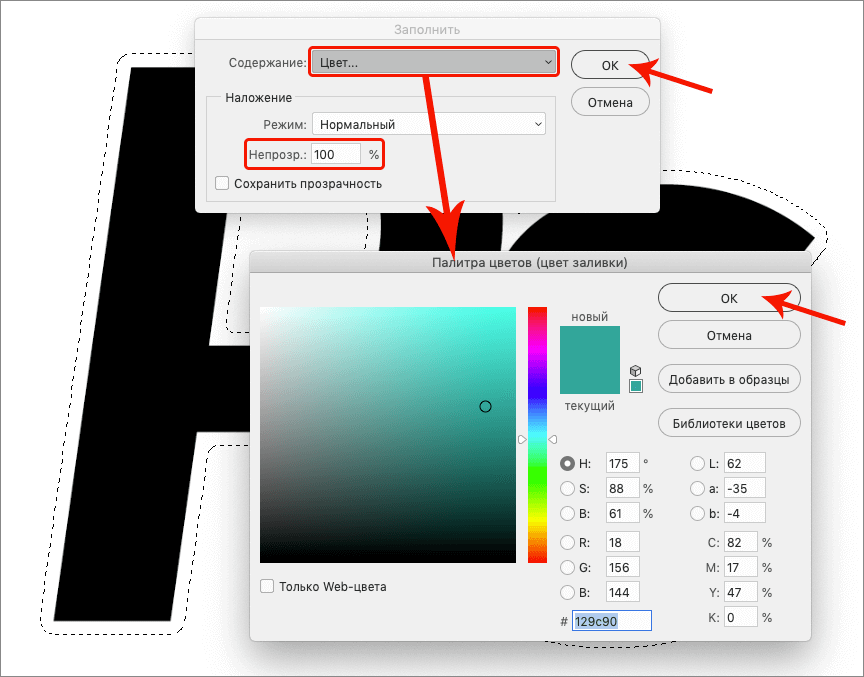Select the R red radio button
This screenshot has height=677, width=864.
(x=567, y=543)
